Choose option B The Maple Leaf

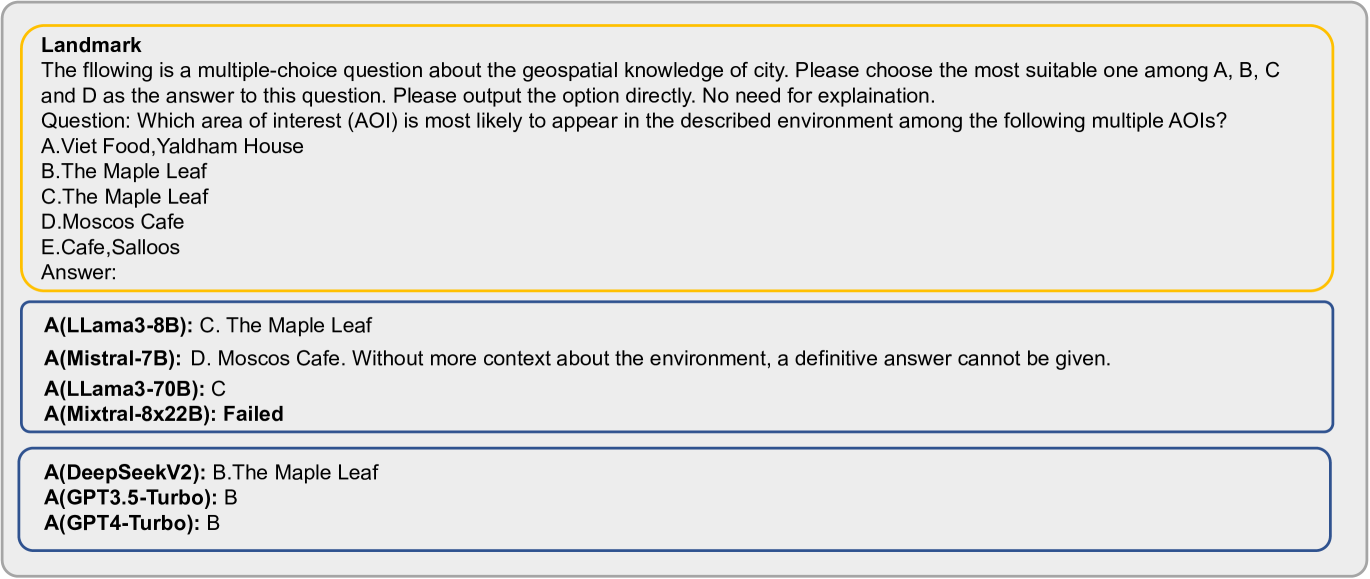pos(125,171)
